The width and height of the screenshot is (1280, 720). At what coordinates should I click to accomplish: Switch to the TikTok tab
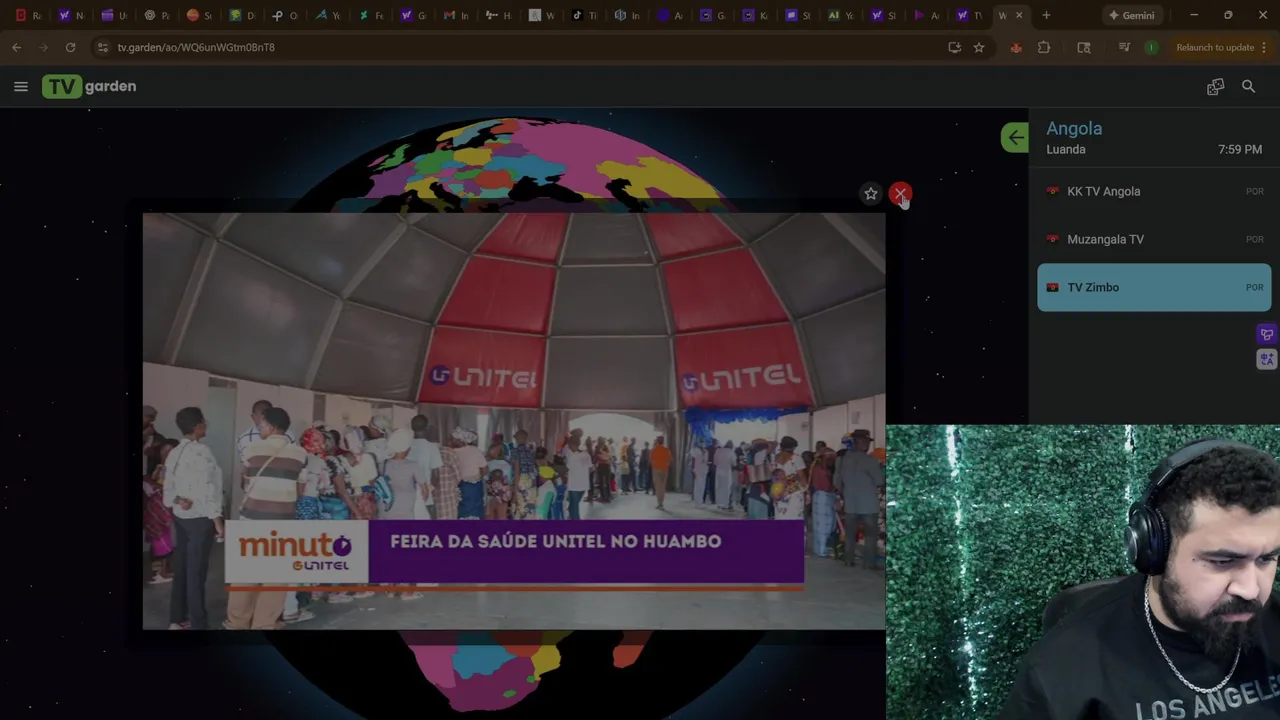point(584,15)
